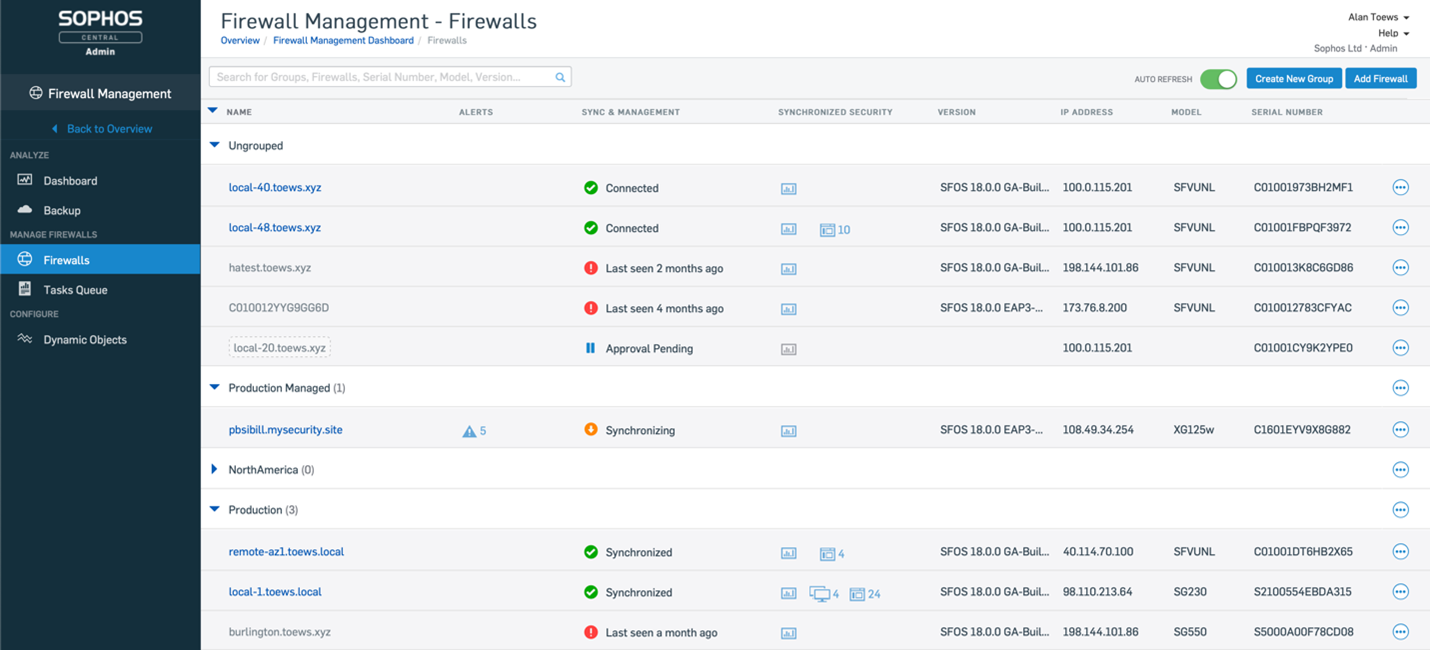Click the synchronized security icon for local-48.toews.xyz
The image size is (1430, 650).
(x=788, y=229)
